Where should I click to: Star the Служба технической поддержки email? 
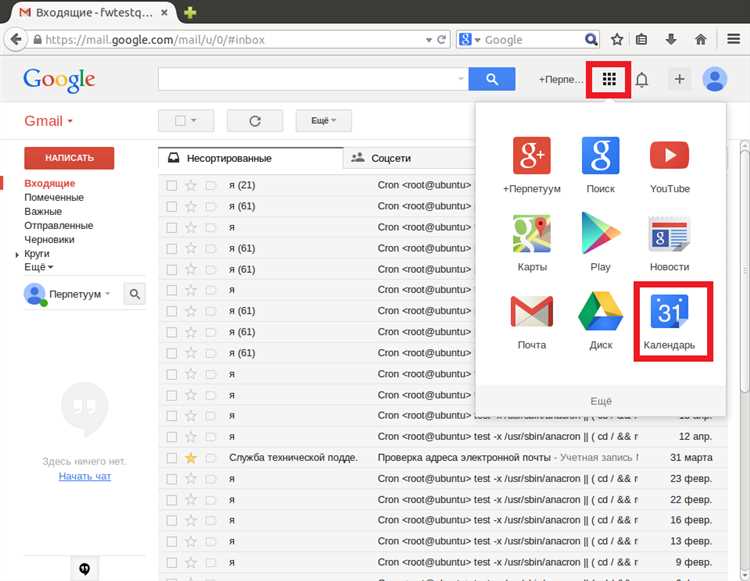pos(191,457)
